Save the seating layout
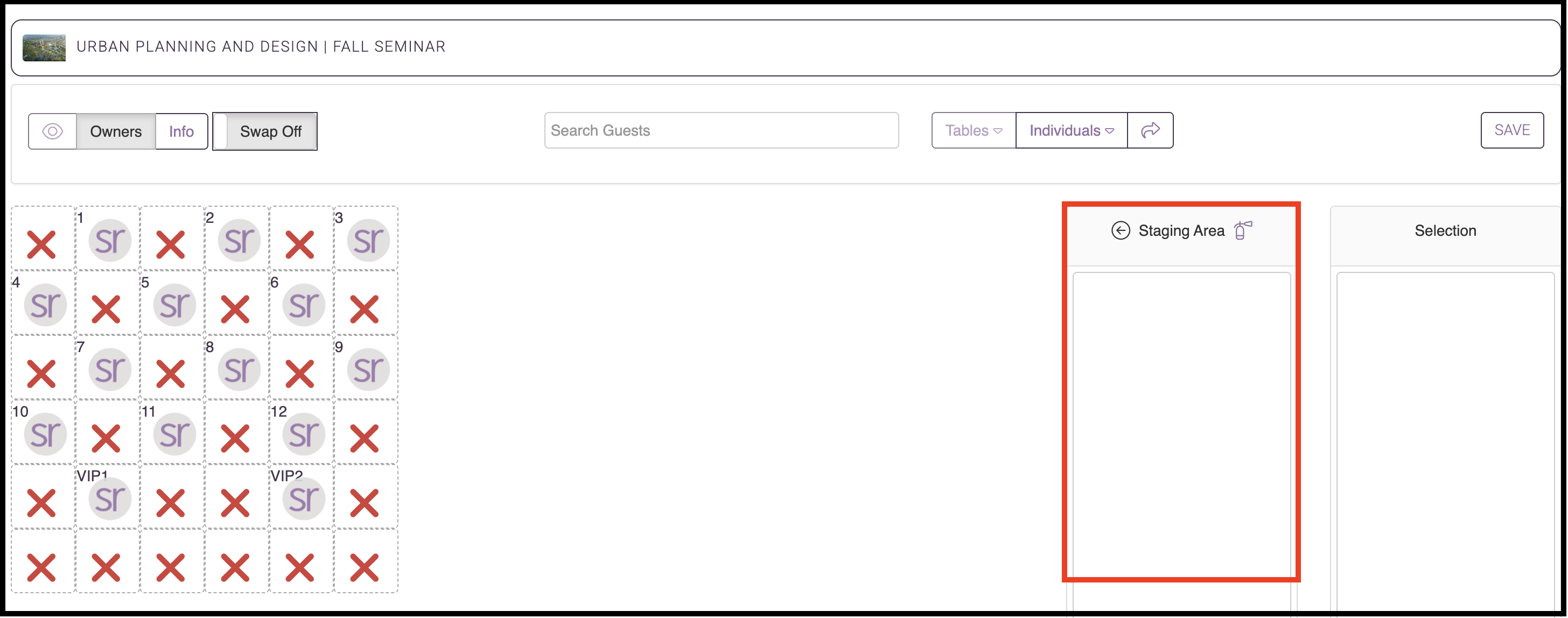This screenshot has height=618, width=1568. click(1512, 130)
